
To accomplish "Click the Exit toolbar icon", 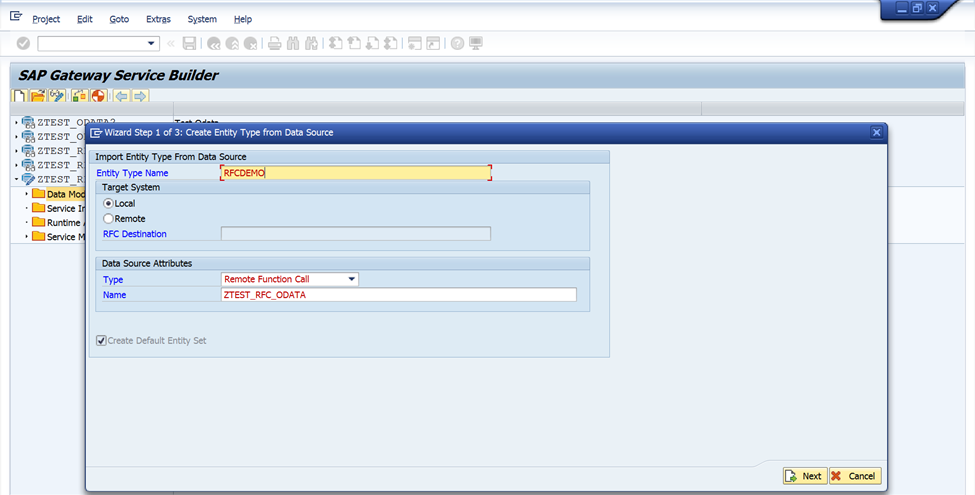I will [233, 44].
